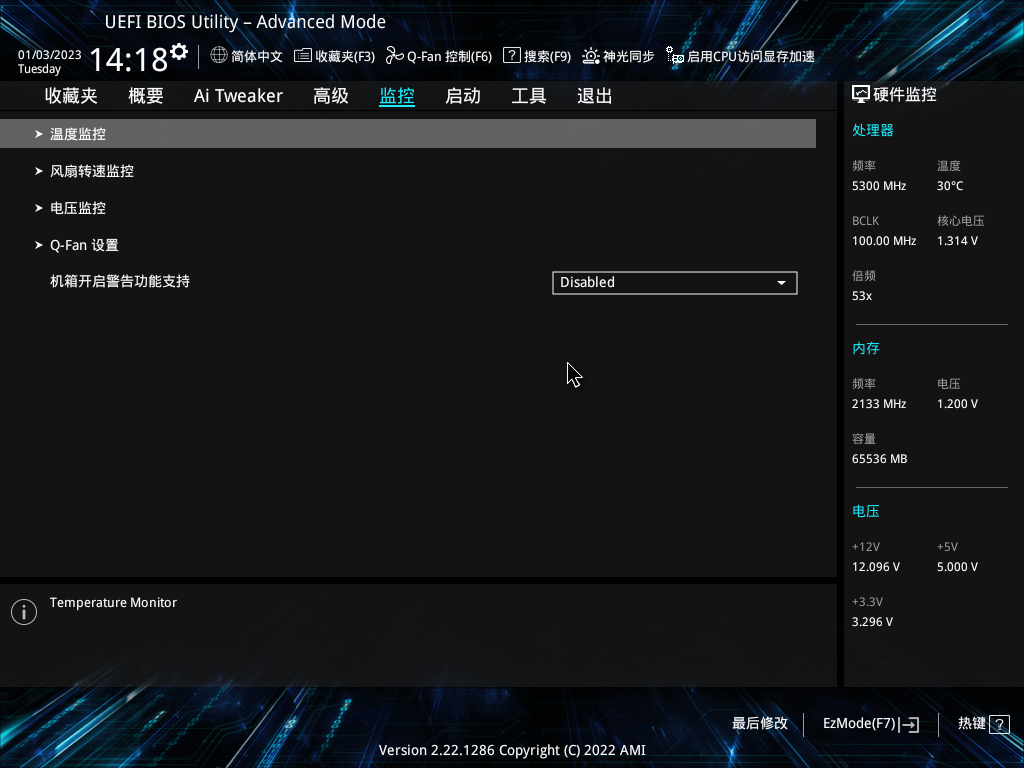Click the Resizable BAR icon
Screen dimensions: 1024x768
[675, 56]
